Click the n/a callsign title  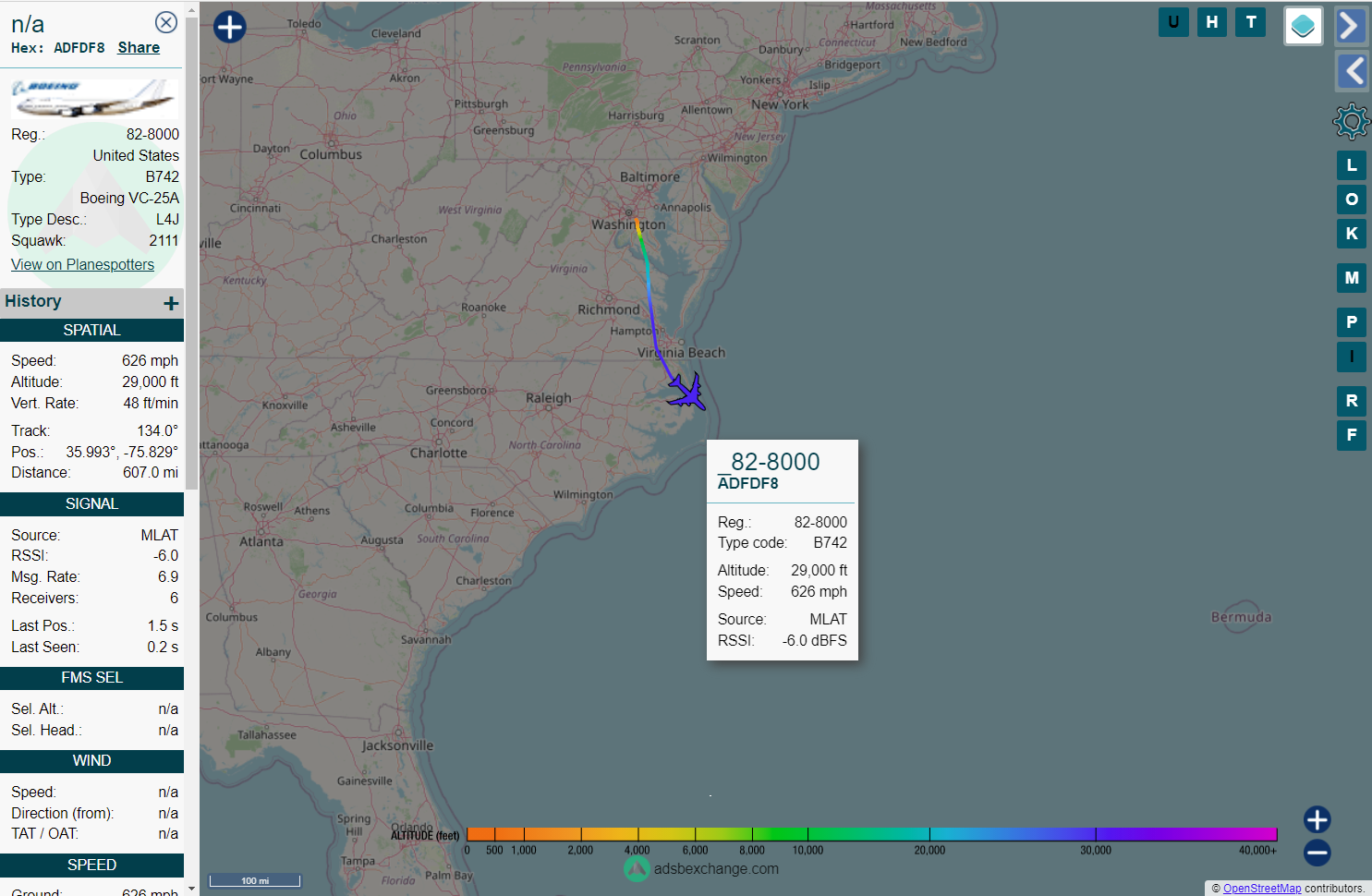(x=28, y=24)
